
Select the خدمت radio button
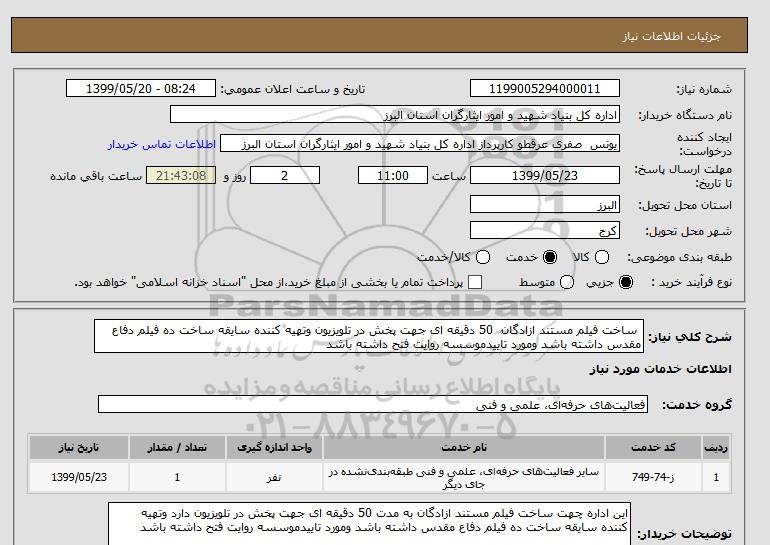[x=550, y=257]
